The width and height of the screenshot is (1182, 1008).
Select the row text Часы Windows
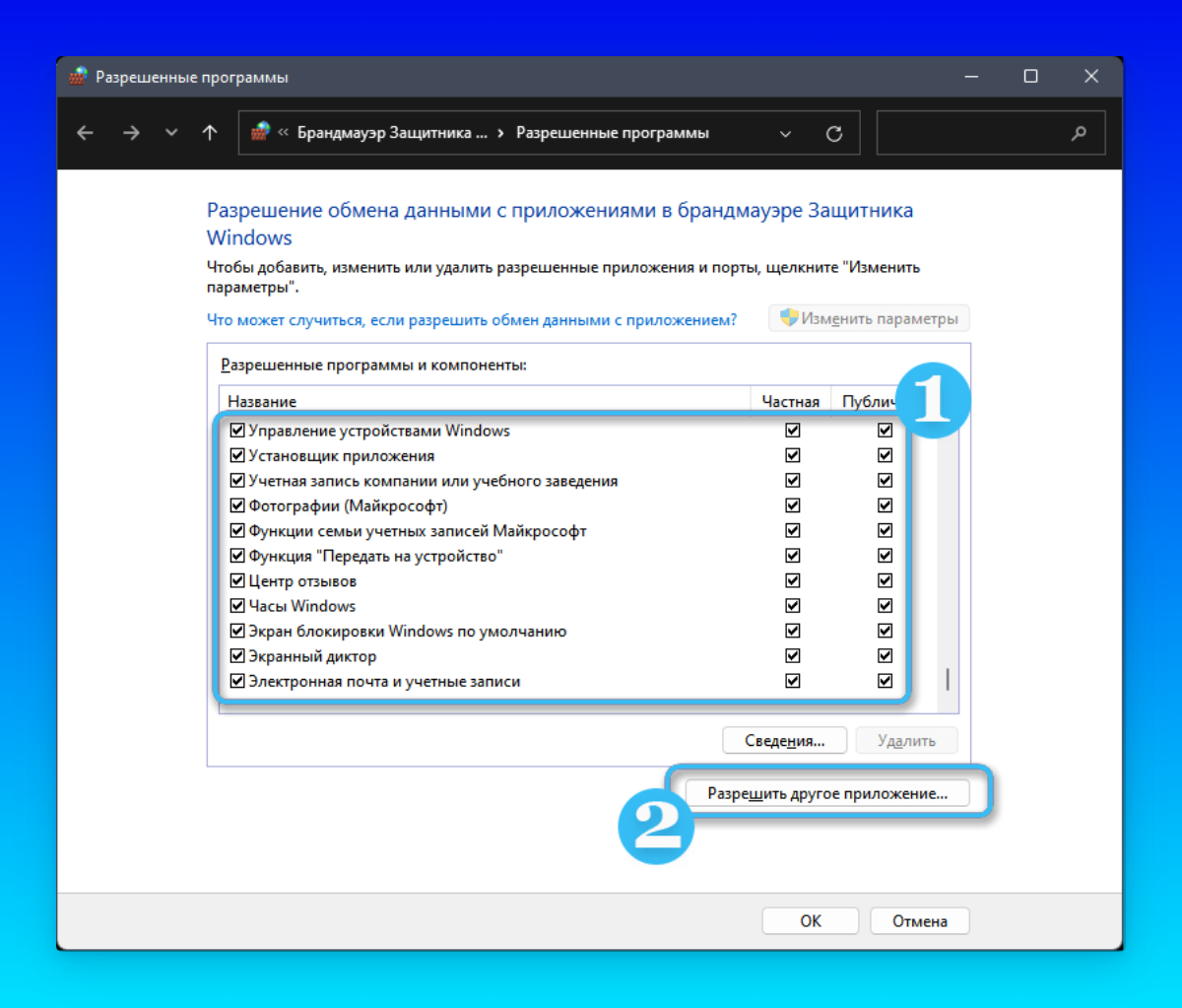301,606
